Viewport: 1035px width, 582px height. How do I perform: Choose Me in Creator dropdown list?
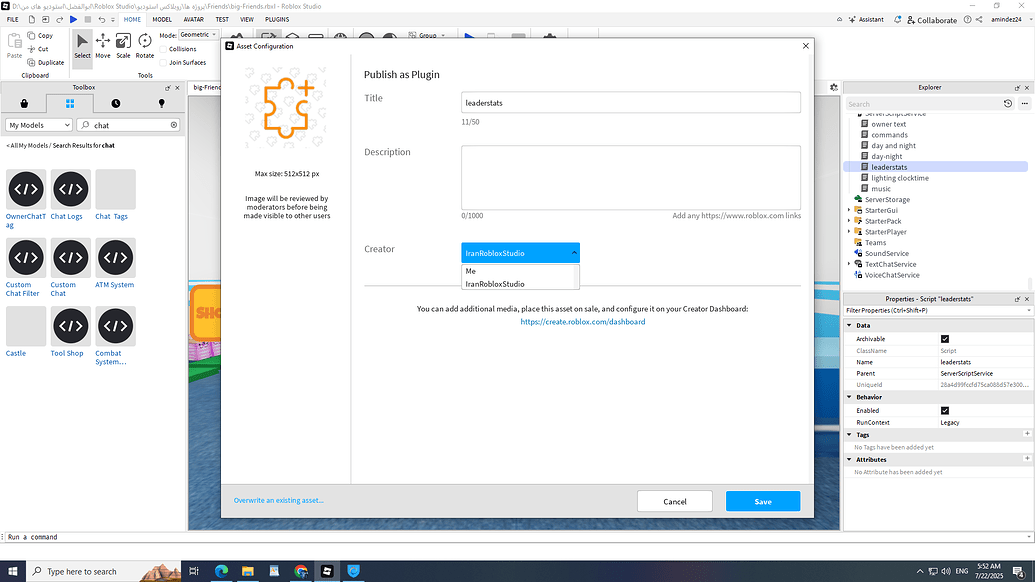pyautogui.click(x=520, y=271)
